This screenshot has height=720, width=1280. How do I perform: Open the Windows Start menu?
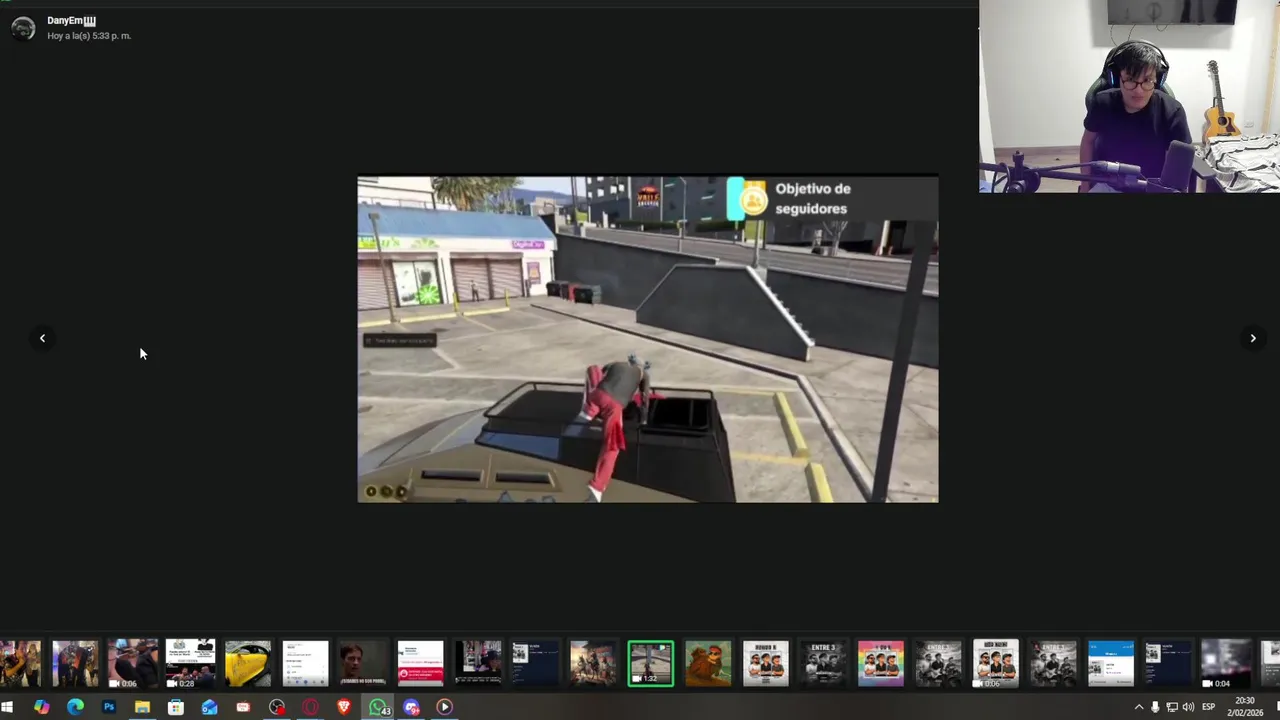(8, 707)
